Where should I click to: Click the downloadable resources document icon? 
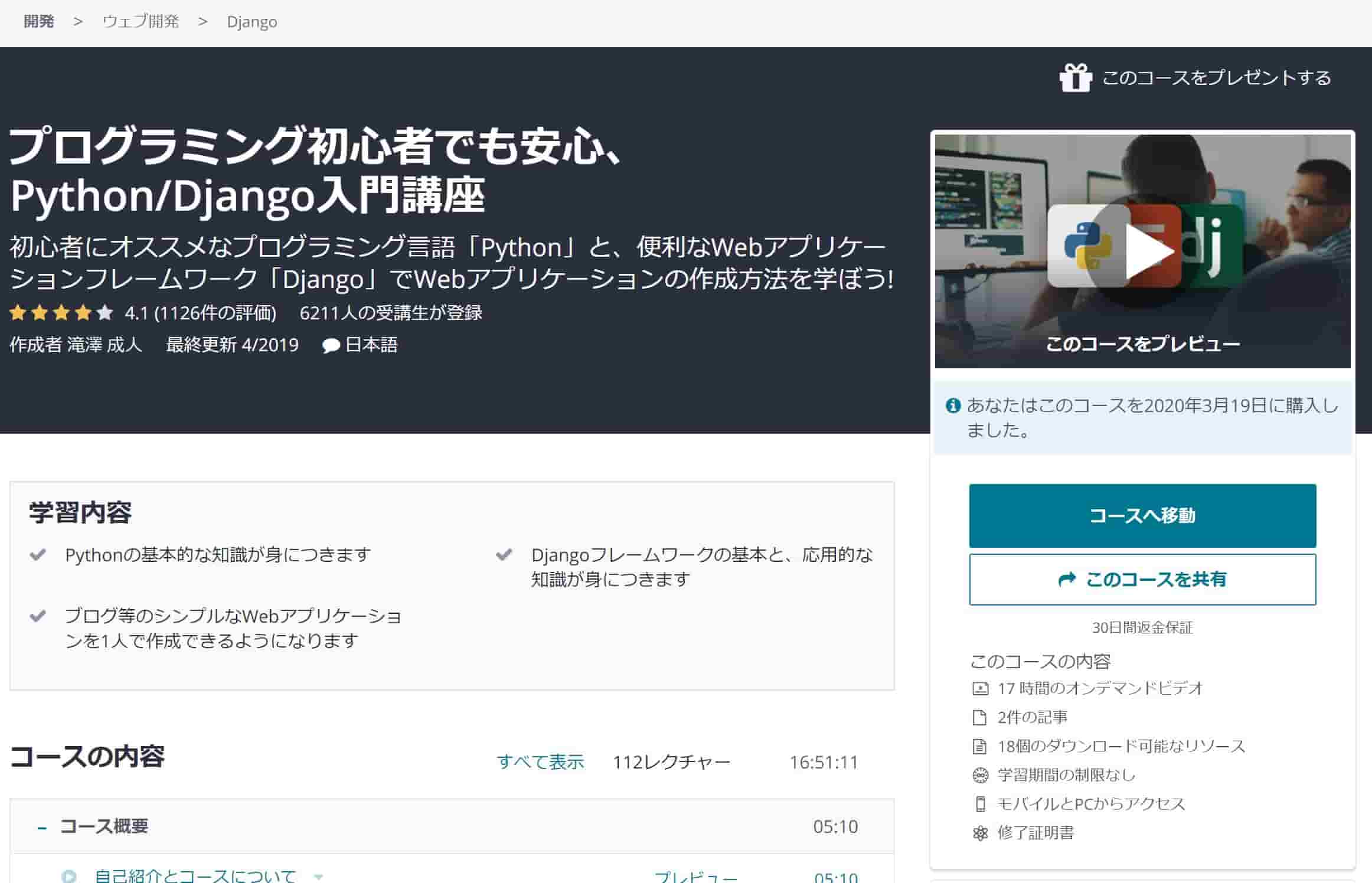[979, 747]
